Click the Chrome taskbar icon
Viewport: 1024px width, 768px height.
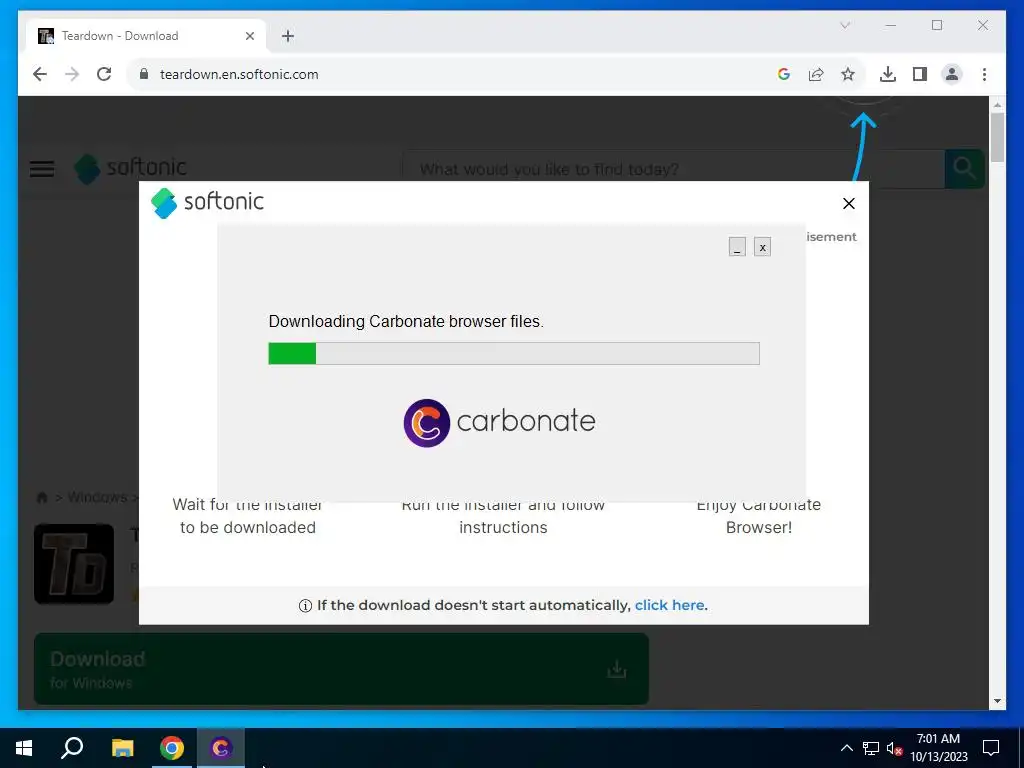click(x=172, y=748)
